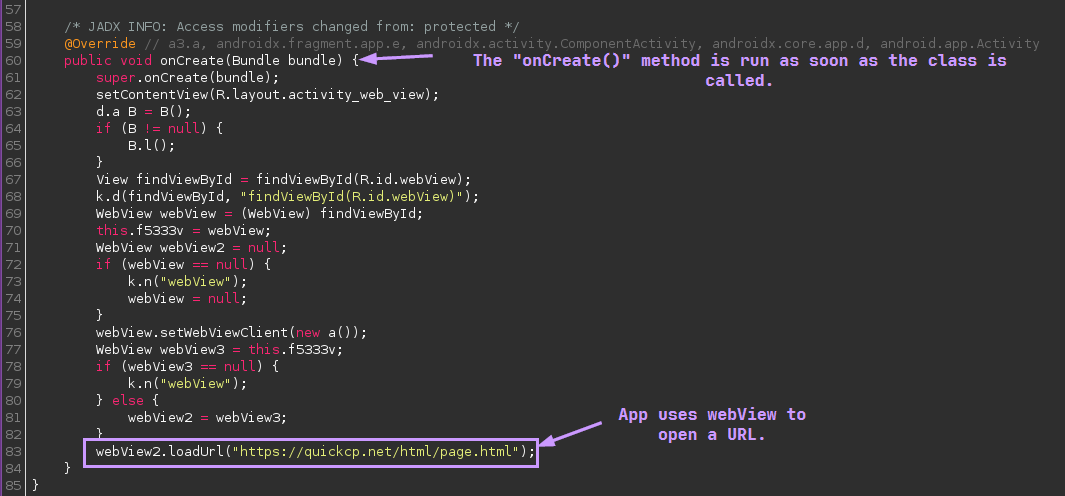Click line number 83 in the gutter
Image resolution: width=1065 pixels, height=496 pixels.
point(14,452)
